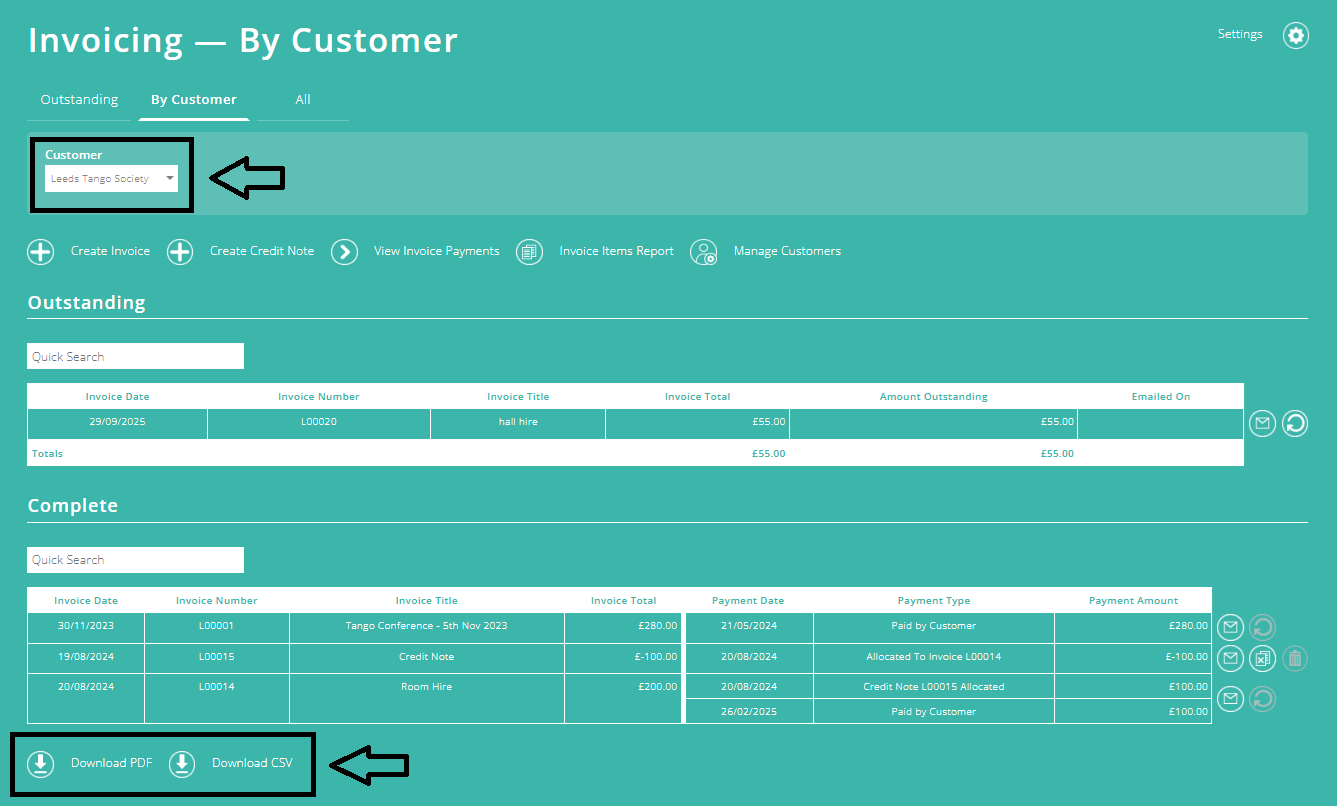Email invoice L00001 using its envelope icon
This screenshot has height=806, width=1337.
[1230, 627]
